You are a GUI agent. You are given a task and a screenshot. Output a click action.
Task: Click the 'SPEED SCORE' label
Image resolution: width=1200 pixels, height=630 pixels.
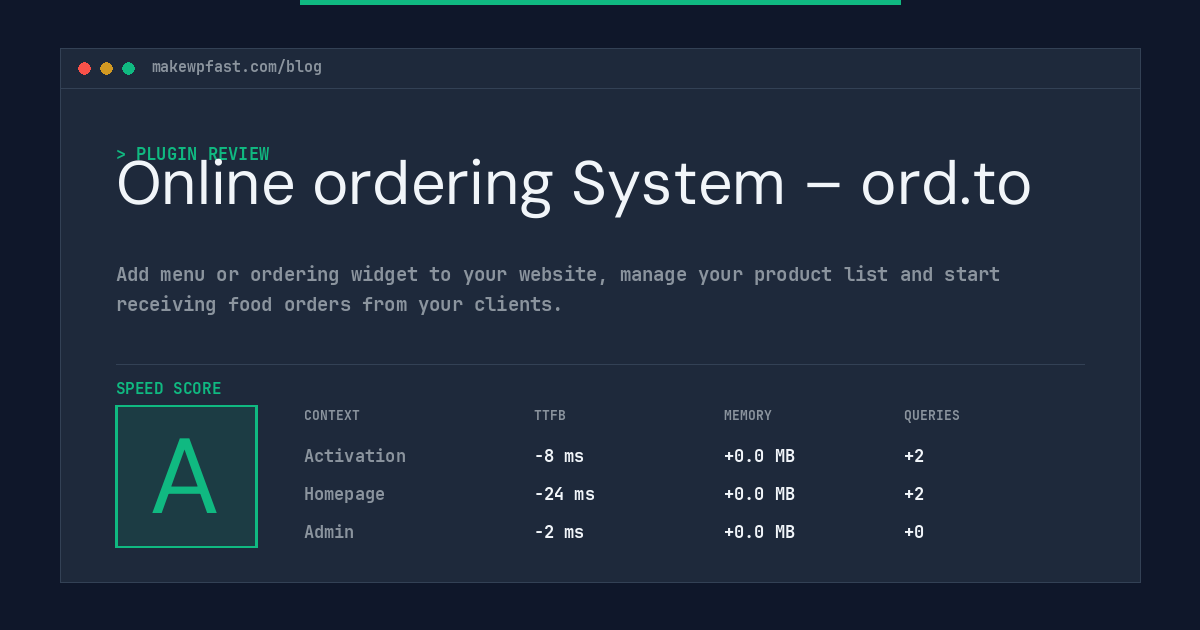click(x=169, y=389)
